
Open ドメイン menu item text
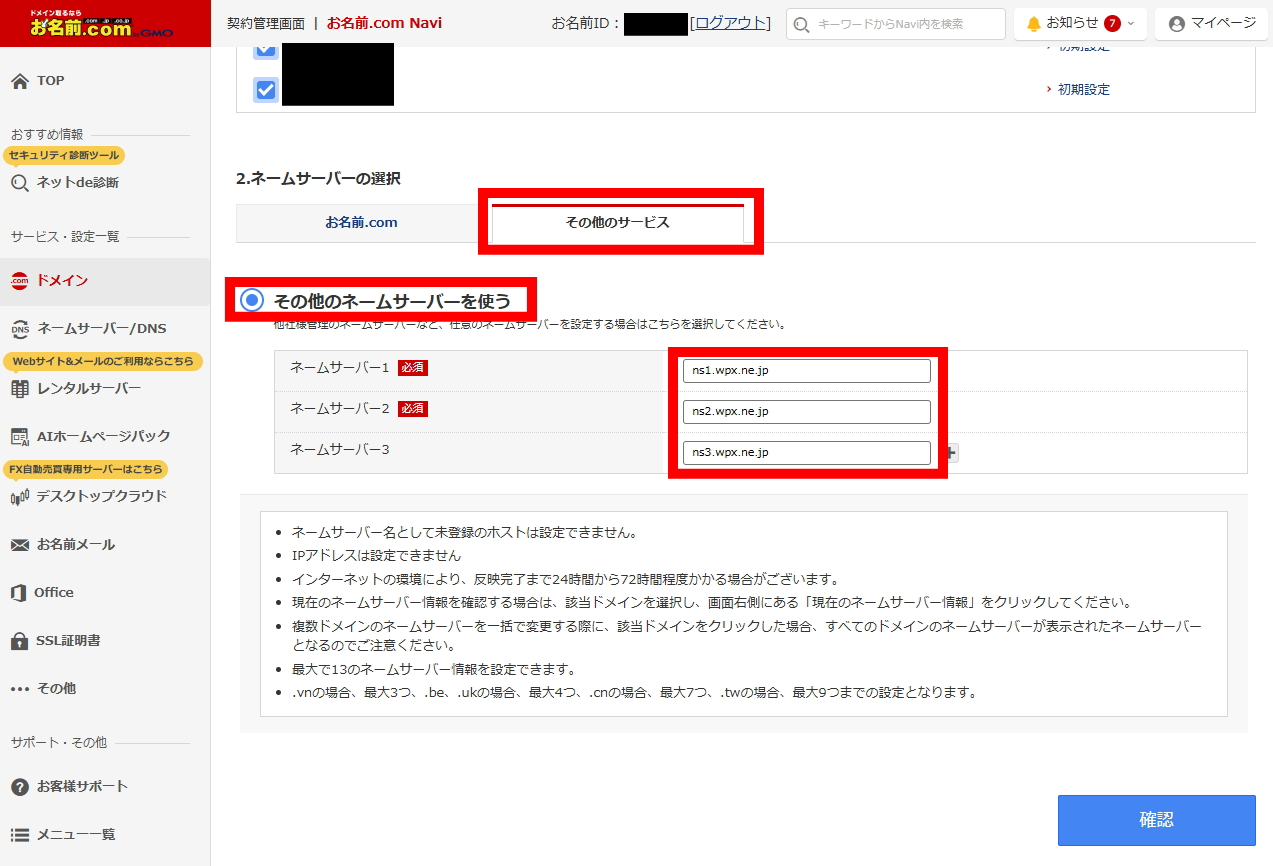(62, 281)
